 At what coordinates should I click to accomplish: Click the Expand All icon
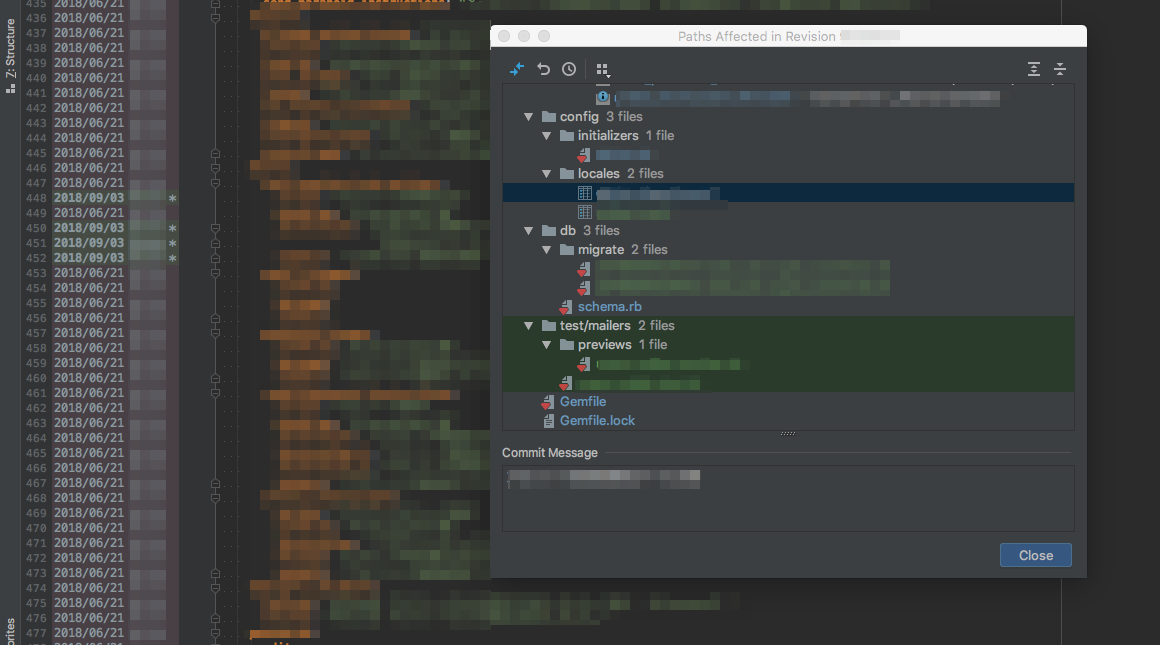click(1034, 69)
